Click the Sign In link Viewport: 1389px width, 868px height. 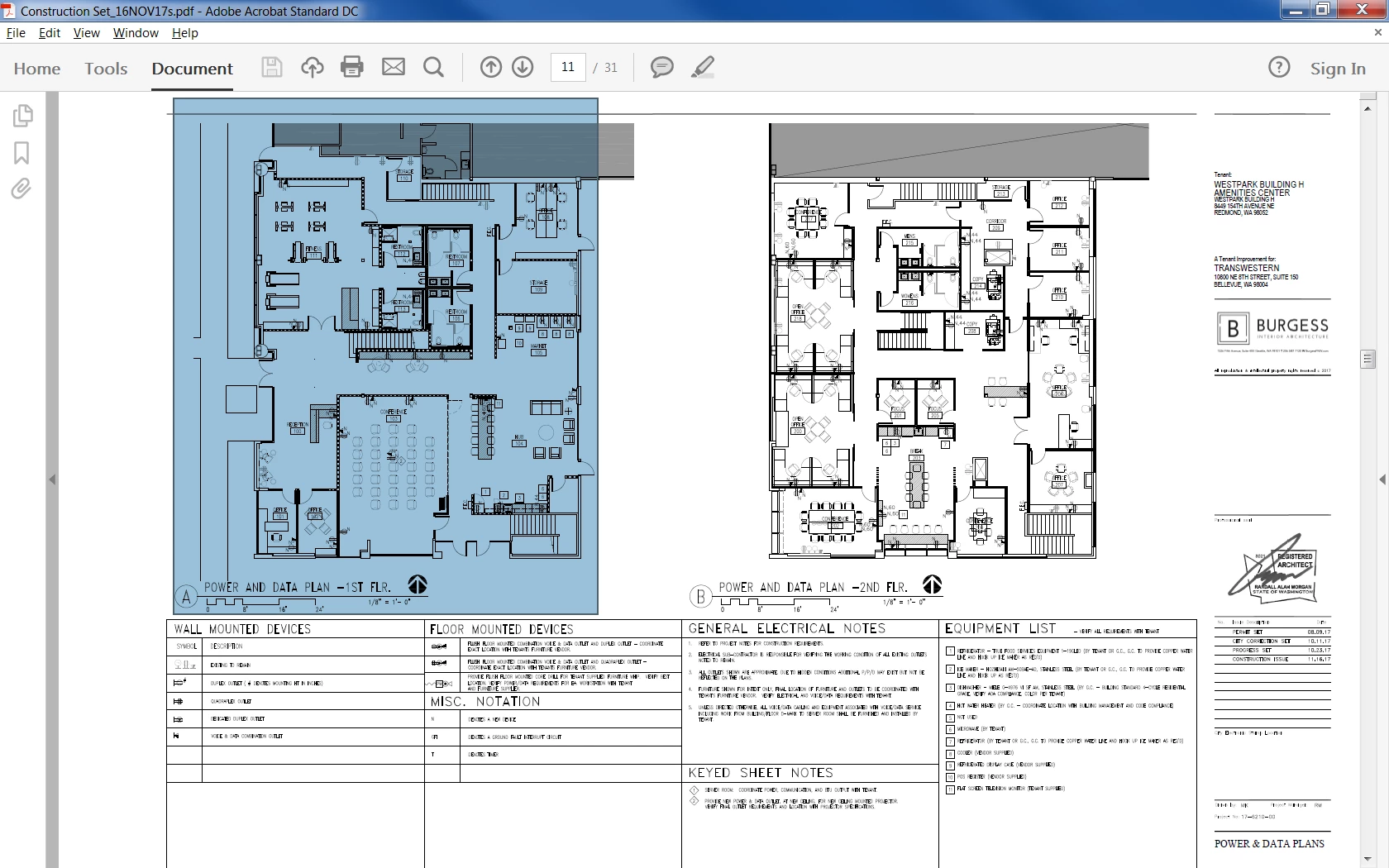tap(1338, 69)
